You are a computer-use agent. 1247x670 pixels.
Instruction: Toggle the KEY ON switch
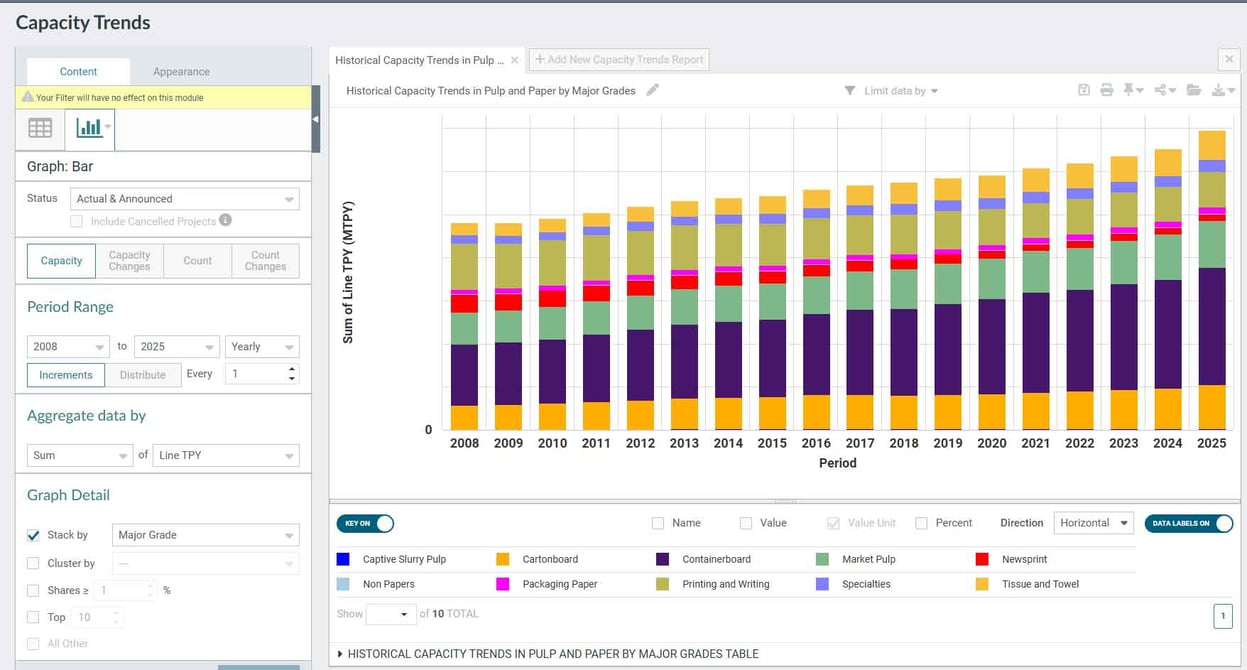(365, 523)
